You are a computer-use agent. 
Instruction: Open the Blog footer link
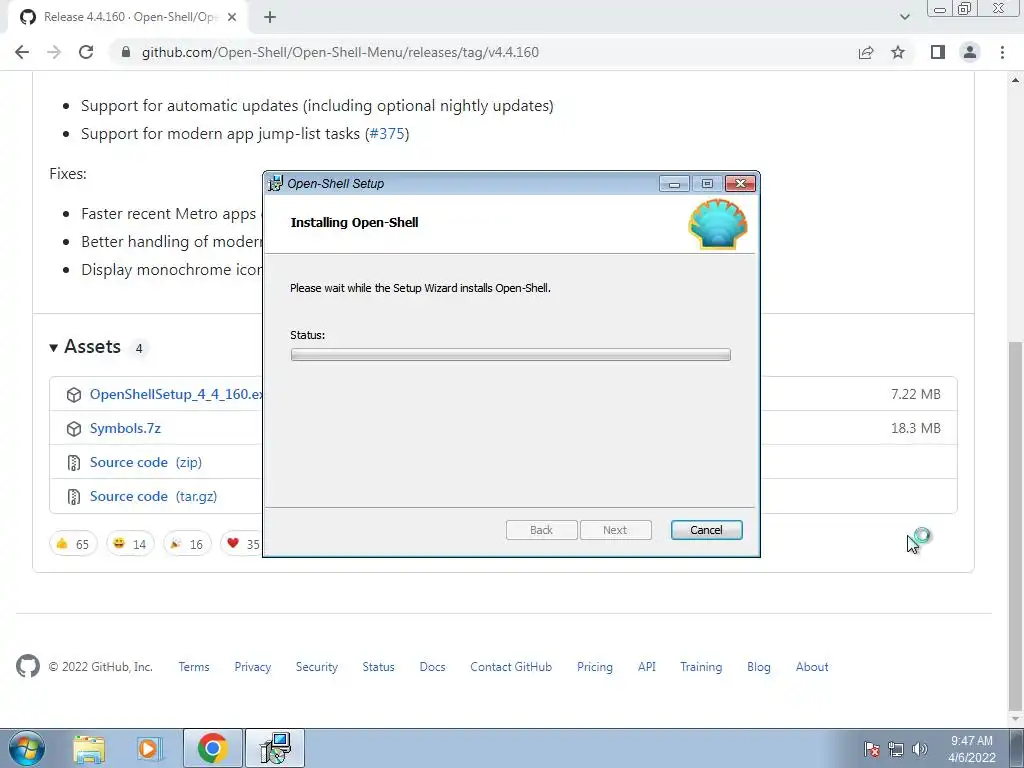tap(759, 667)
